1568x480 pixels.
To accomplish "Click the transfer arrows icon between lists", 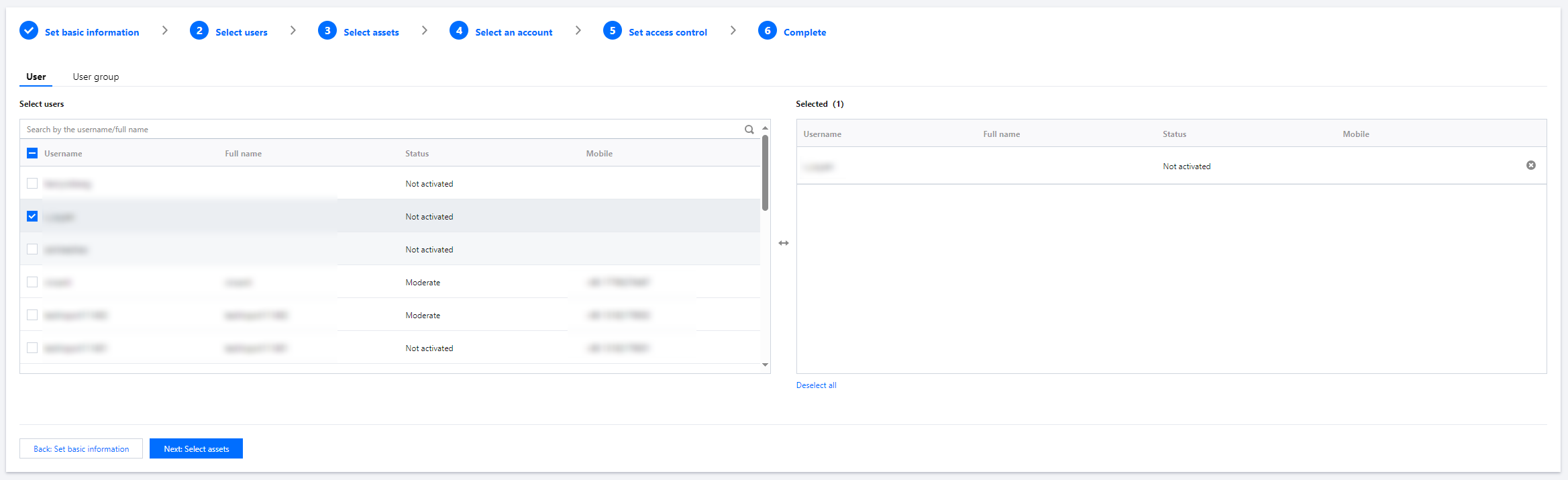I will (x=784, y=243).
